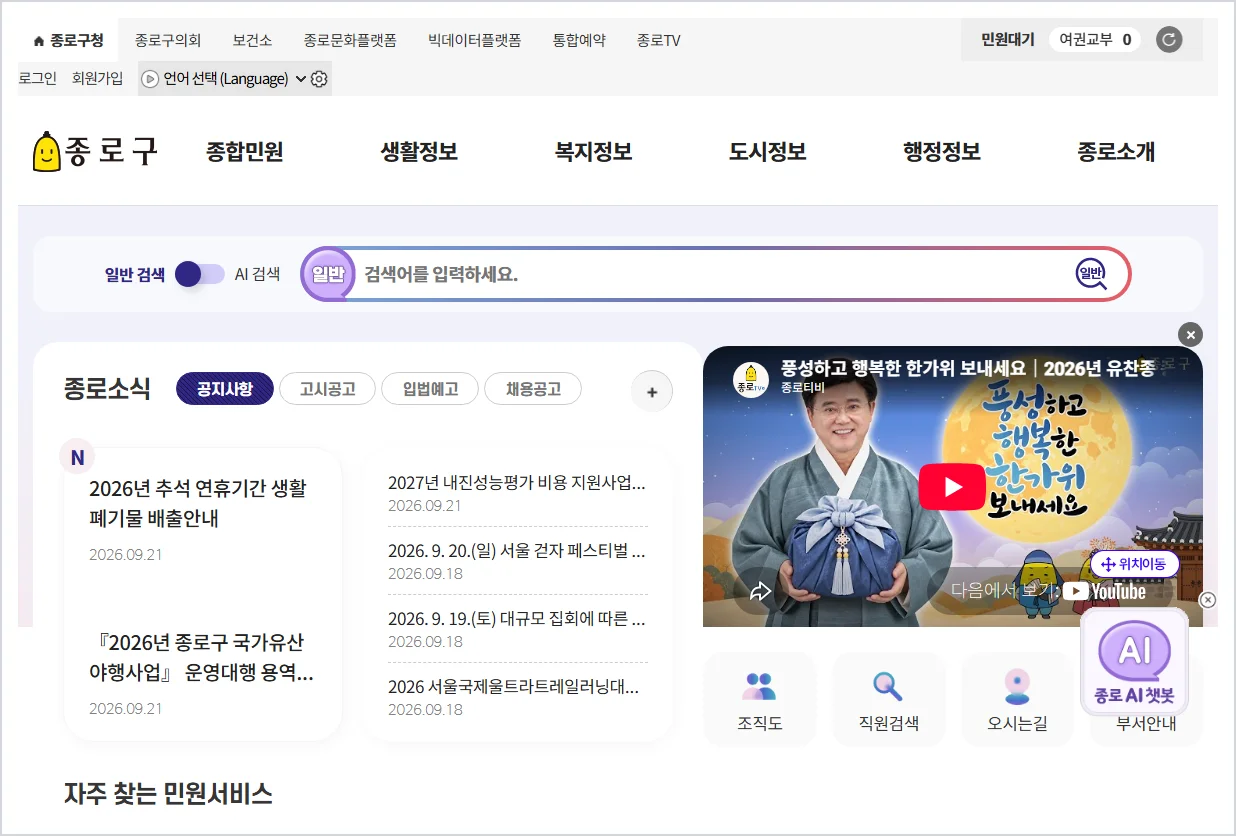Open the 통합예약 link

pyautogui.click(x=579, y=41)
